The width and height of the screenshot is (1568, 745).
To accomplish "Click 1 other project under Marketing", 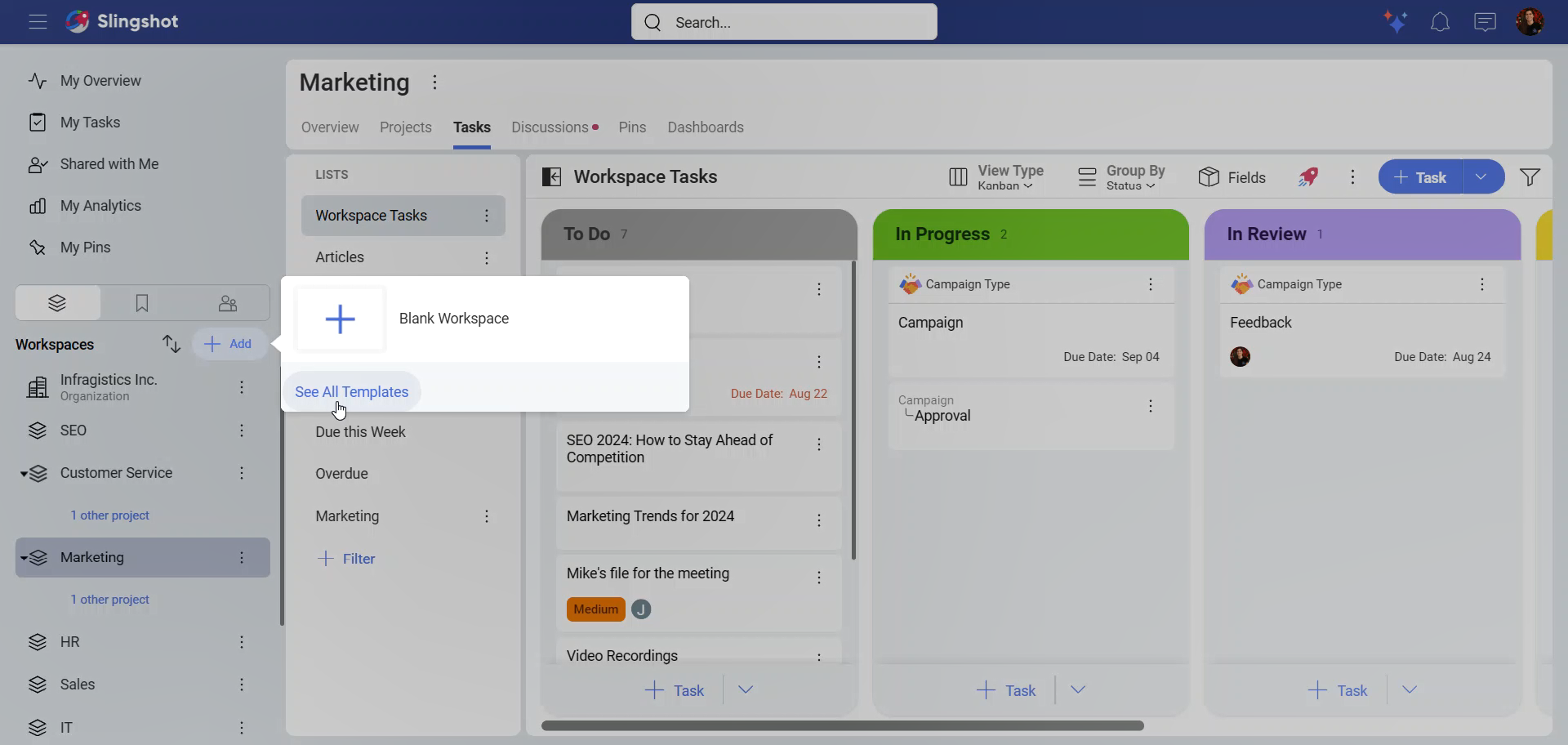I will point(109,600).
